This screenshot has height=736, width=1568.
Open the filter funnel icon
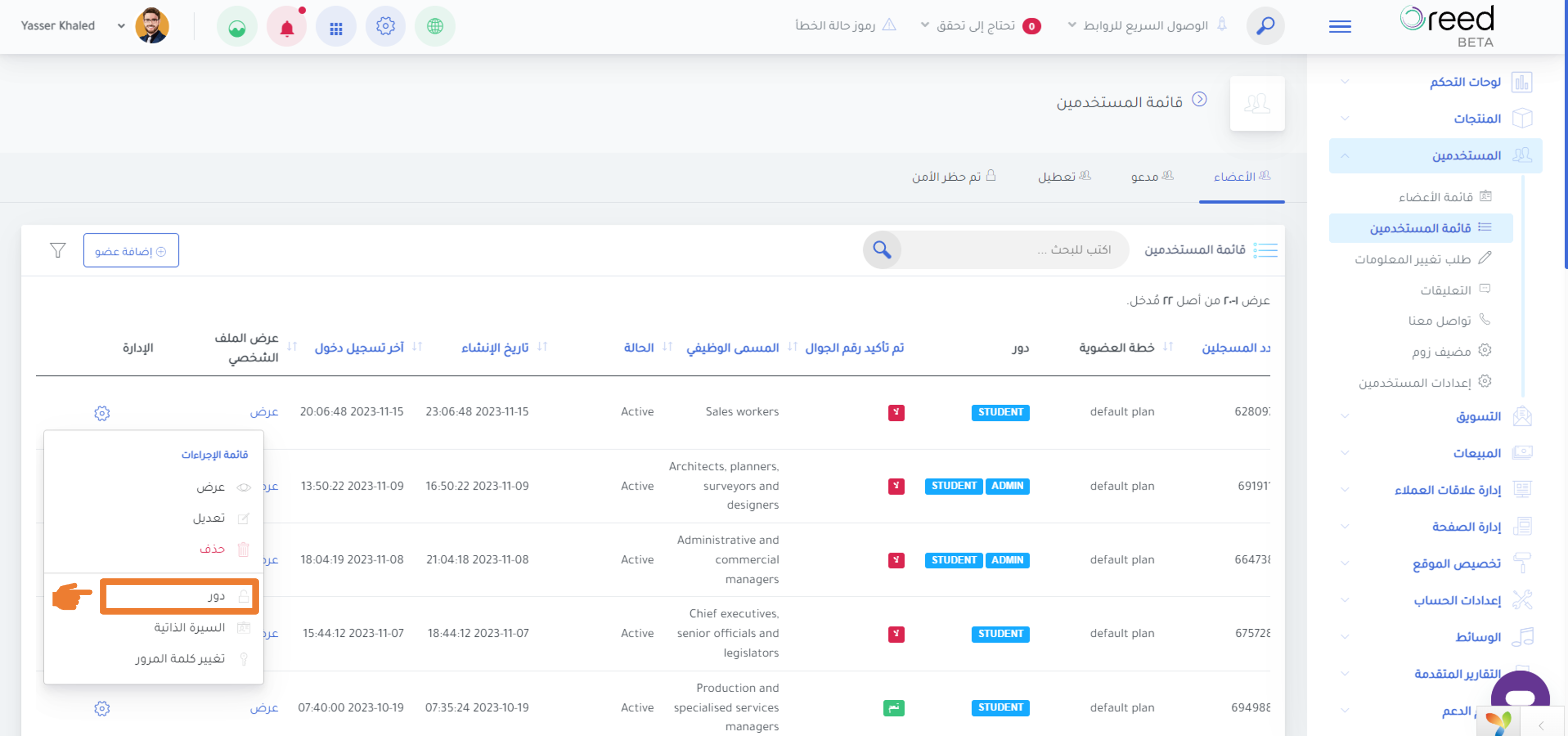[58, 250]
